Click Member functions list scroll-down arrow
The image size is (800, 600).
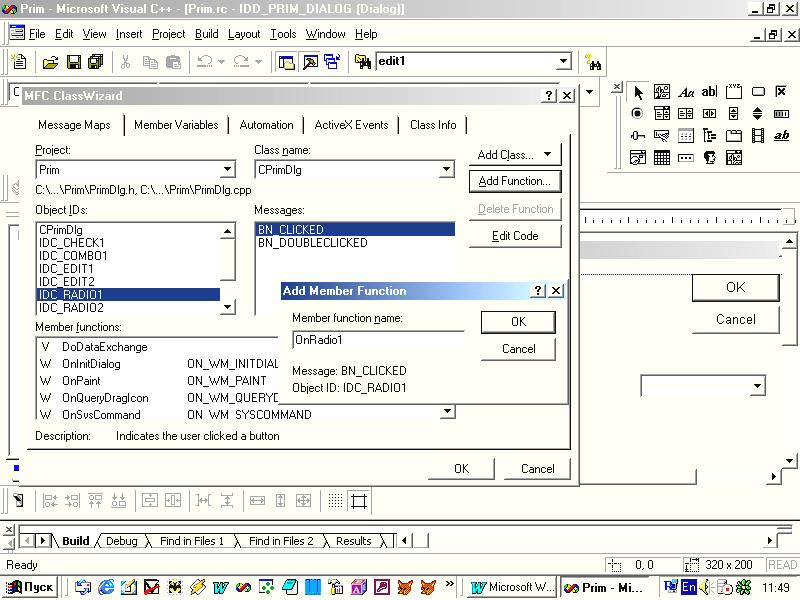click(x=447, y=411)
